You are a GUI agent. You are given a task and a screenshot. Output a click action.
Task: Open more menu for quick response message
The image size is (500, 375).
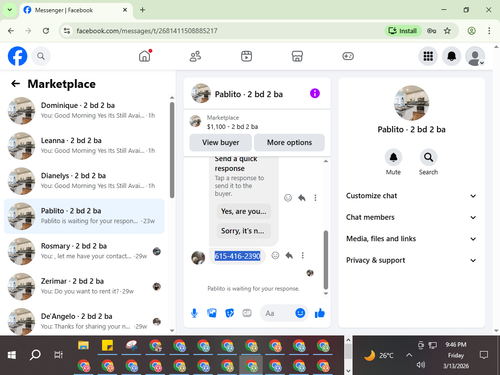pyautogui.click(x=315, y=198)
